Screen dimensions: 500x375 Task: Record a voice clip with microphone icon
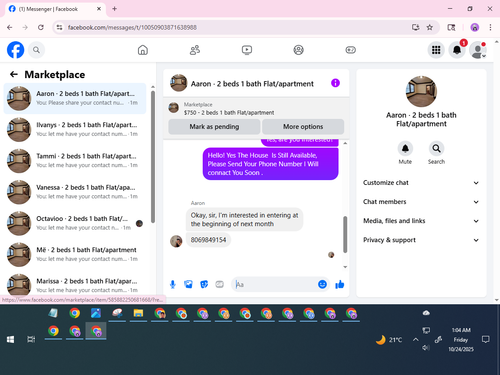point(173,284)
